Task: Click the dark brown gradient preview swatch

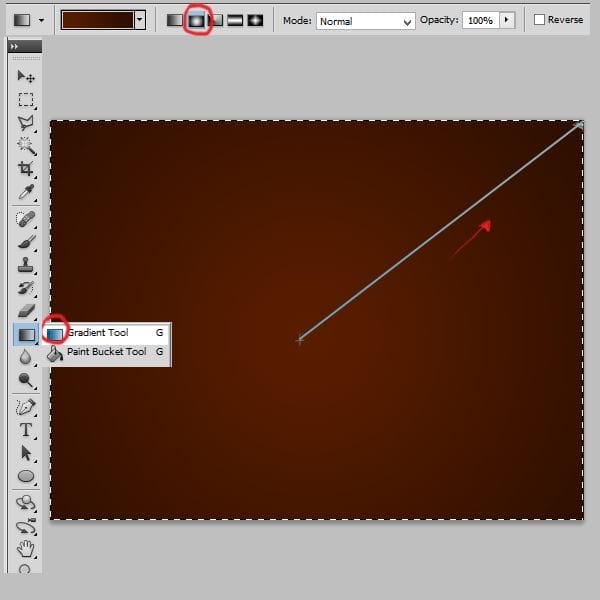Action: (x=97, y=20)
